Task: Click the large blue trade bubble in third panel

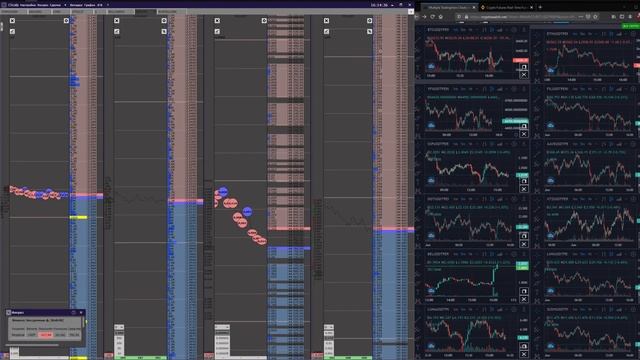Action: [x=222, y=191]
